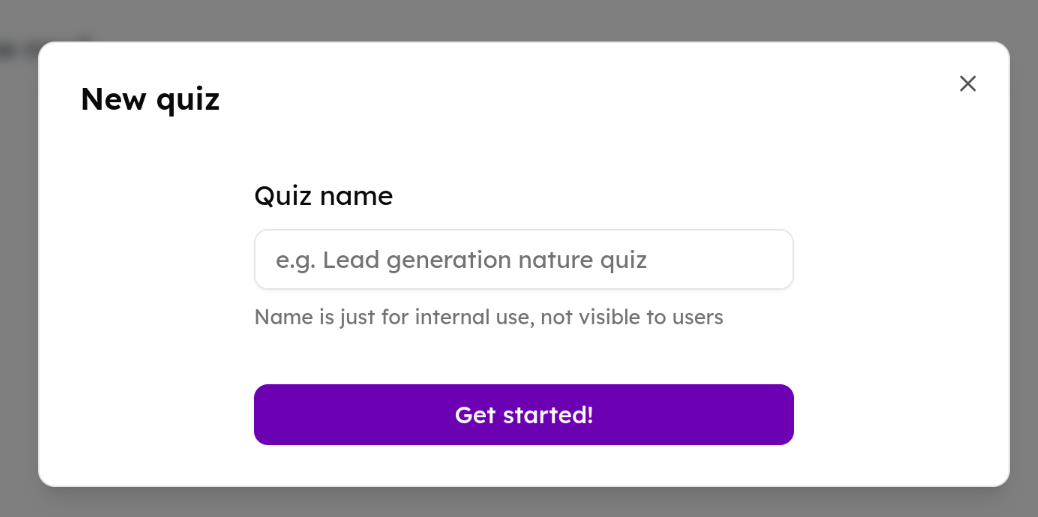Hit the X icon in the dialog corner
Screen dimensions: 1038x517
coord(967,84)
